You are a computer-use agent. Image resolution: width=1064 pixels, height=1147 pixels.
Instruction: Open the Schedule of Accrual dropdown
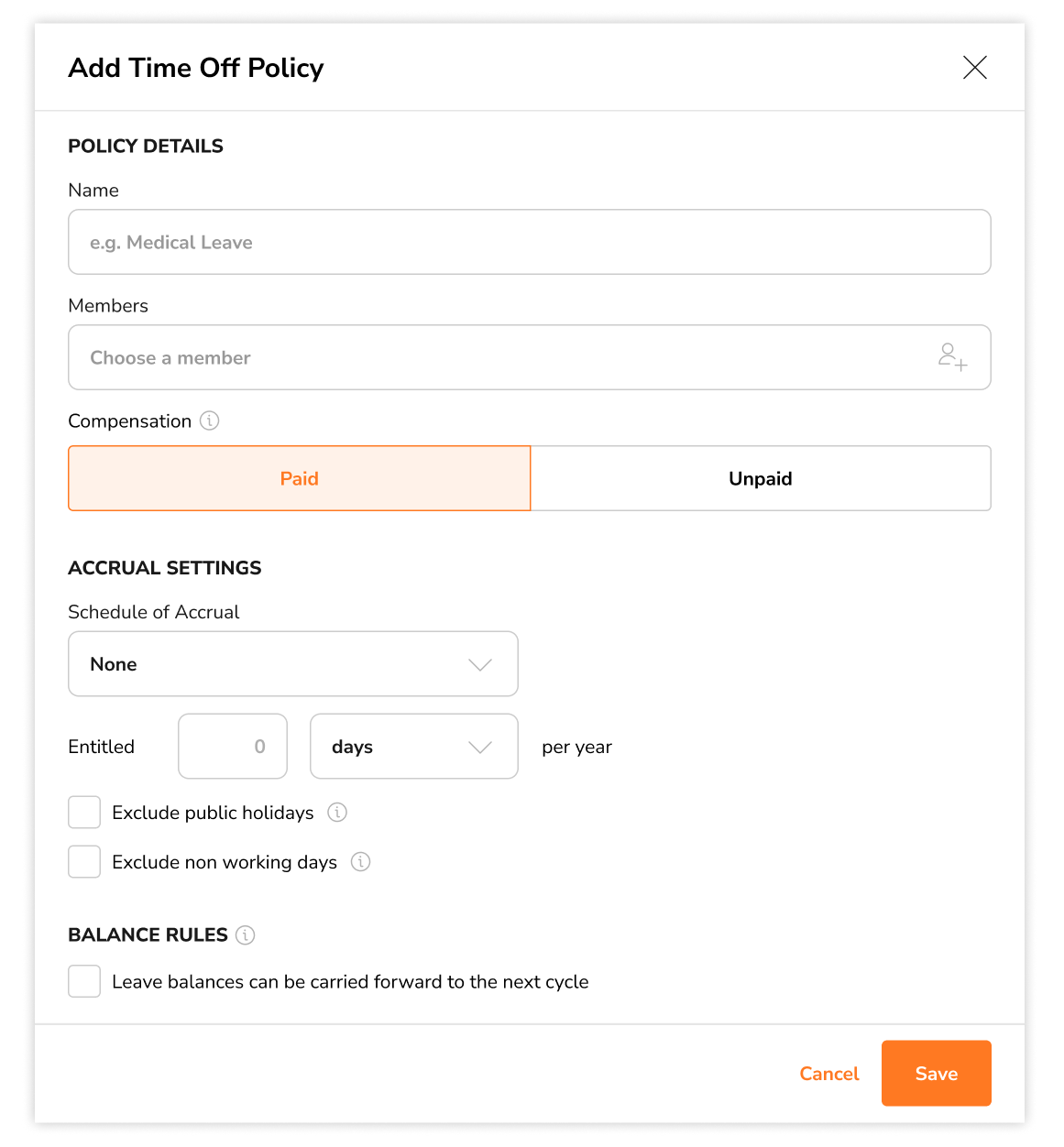292,663
